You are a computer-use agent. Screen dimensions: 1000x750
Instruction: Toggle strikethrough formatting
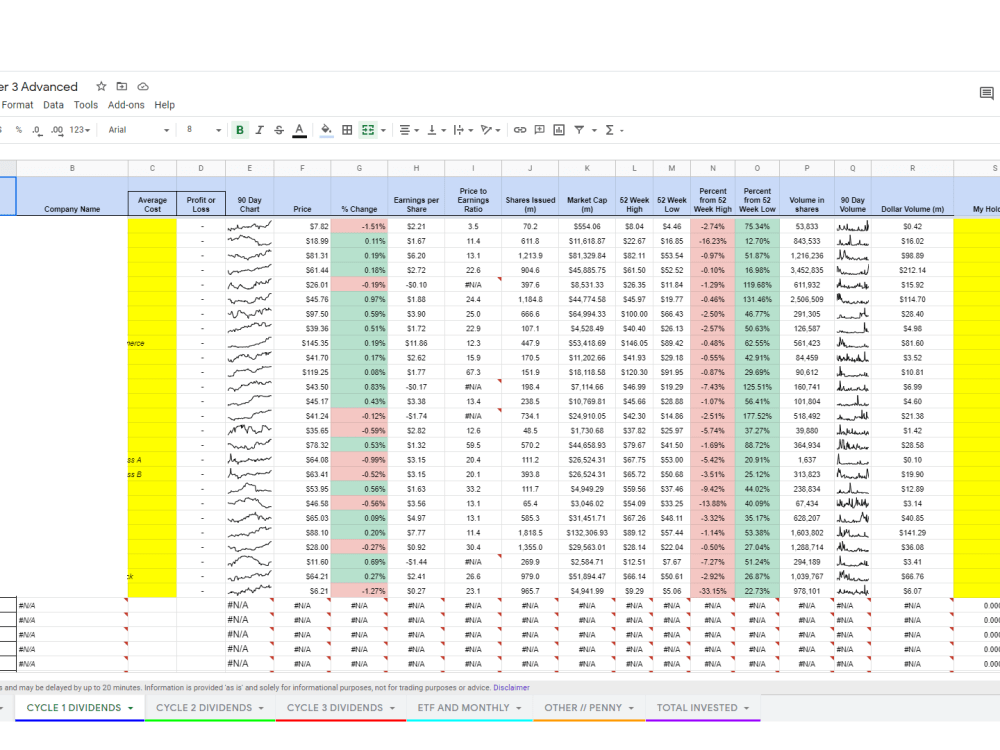point(280,130)
